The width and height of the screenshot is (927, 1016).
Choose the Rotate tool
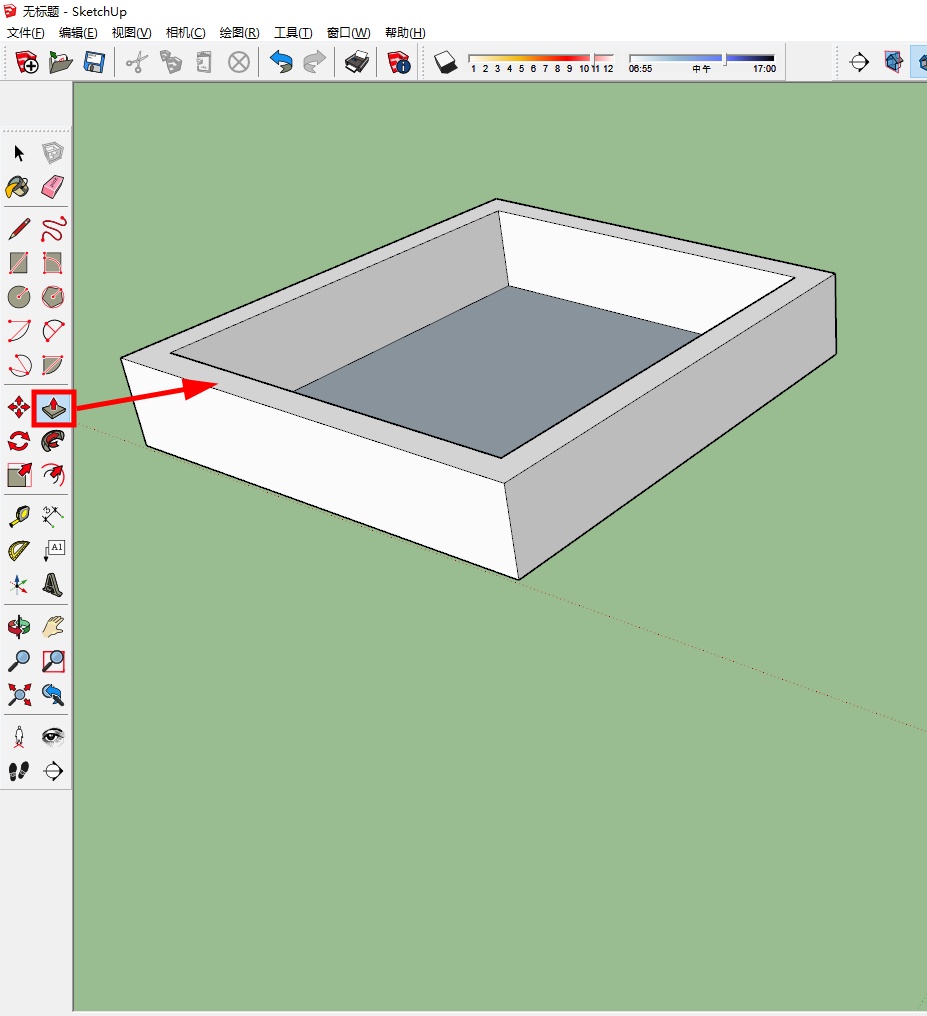[18, 441]
